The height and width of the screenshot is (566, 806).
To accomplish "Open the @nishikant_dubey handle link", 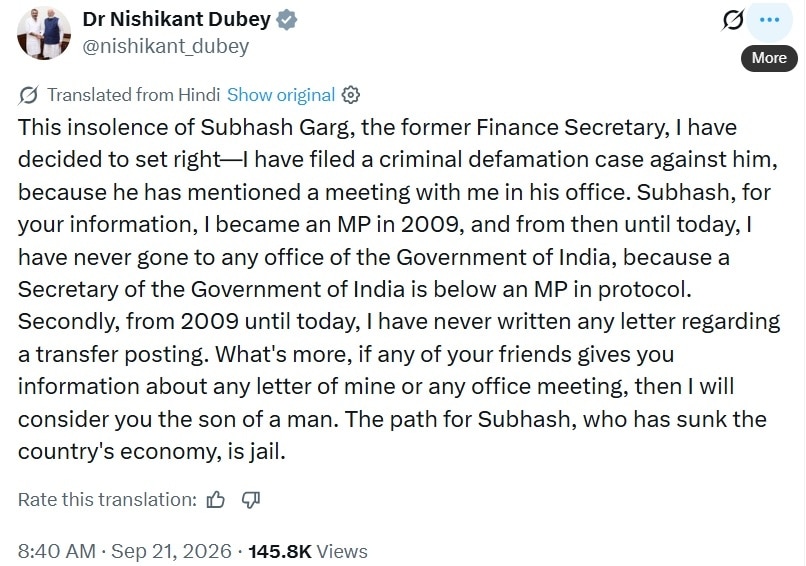I will (166, 46).
